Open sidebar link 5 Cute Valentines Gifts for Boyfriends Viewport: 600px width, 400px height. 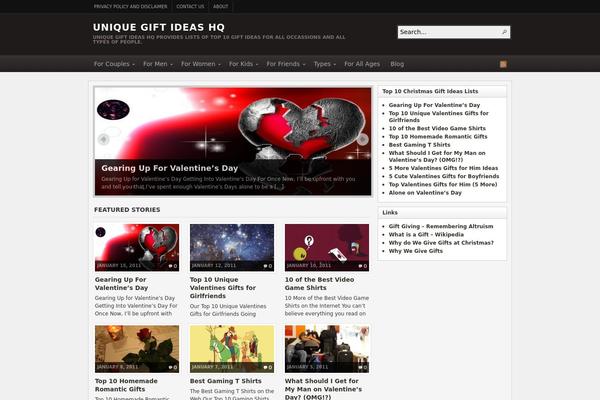pos(444,176)
